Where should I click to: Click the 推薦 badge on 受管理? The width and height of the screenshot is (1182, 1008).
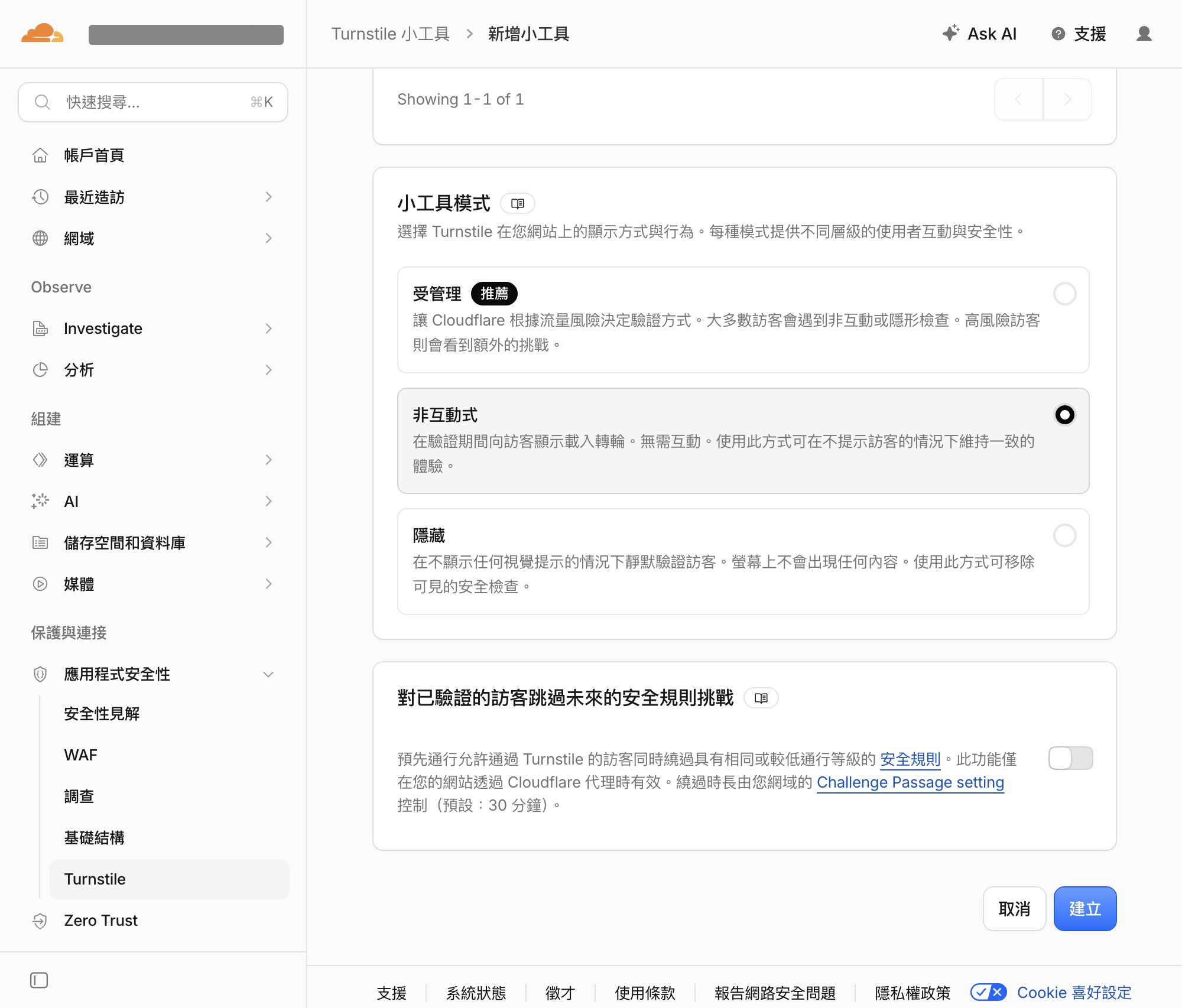coord(494,294)
